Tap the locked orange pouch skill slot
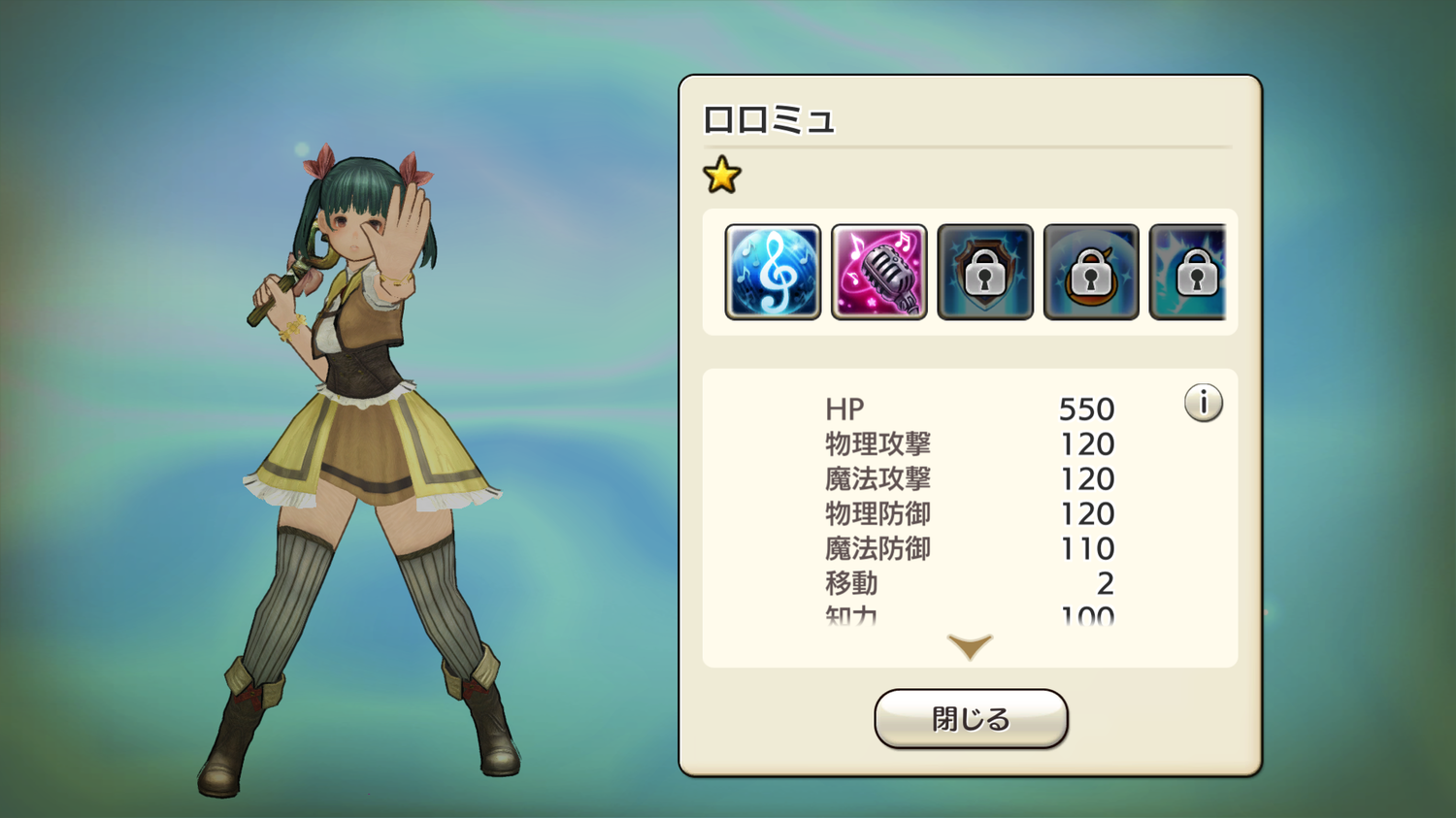1456x818 pixels. 1090,272
